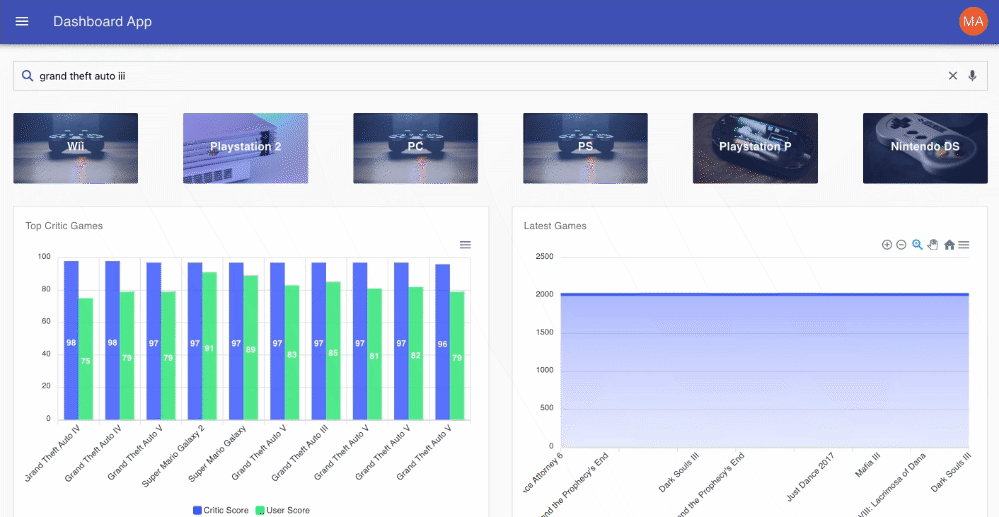999x517 pixels.
Task: Click the Dashboard App title
Action: click(x=103, y=22)
